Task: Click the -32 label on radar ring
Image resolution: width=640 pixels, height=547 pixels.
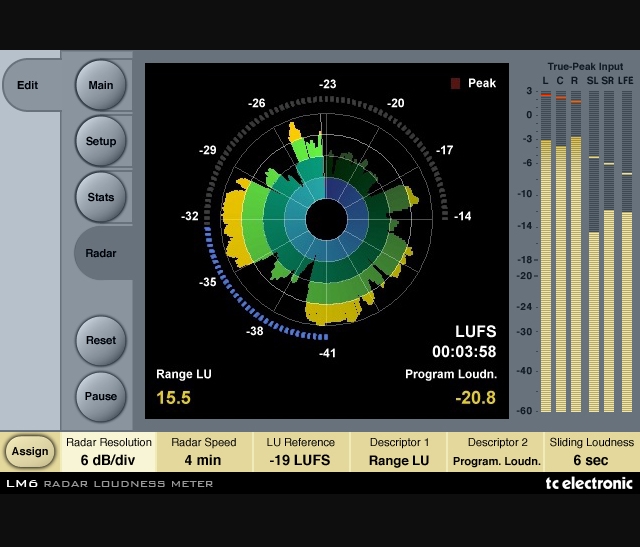Action: click(190, 216)
